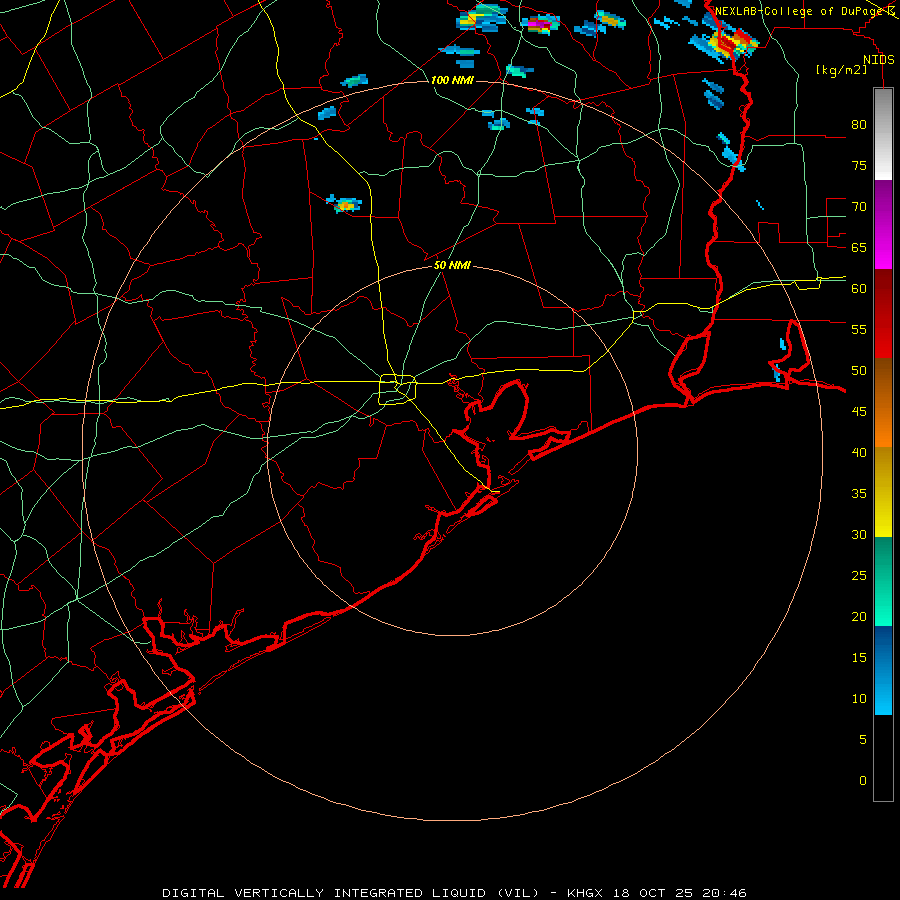Screen dimensions: 900x900
Task: Pick the green-teal segment of the color scale
Action: coord(883,581)
